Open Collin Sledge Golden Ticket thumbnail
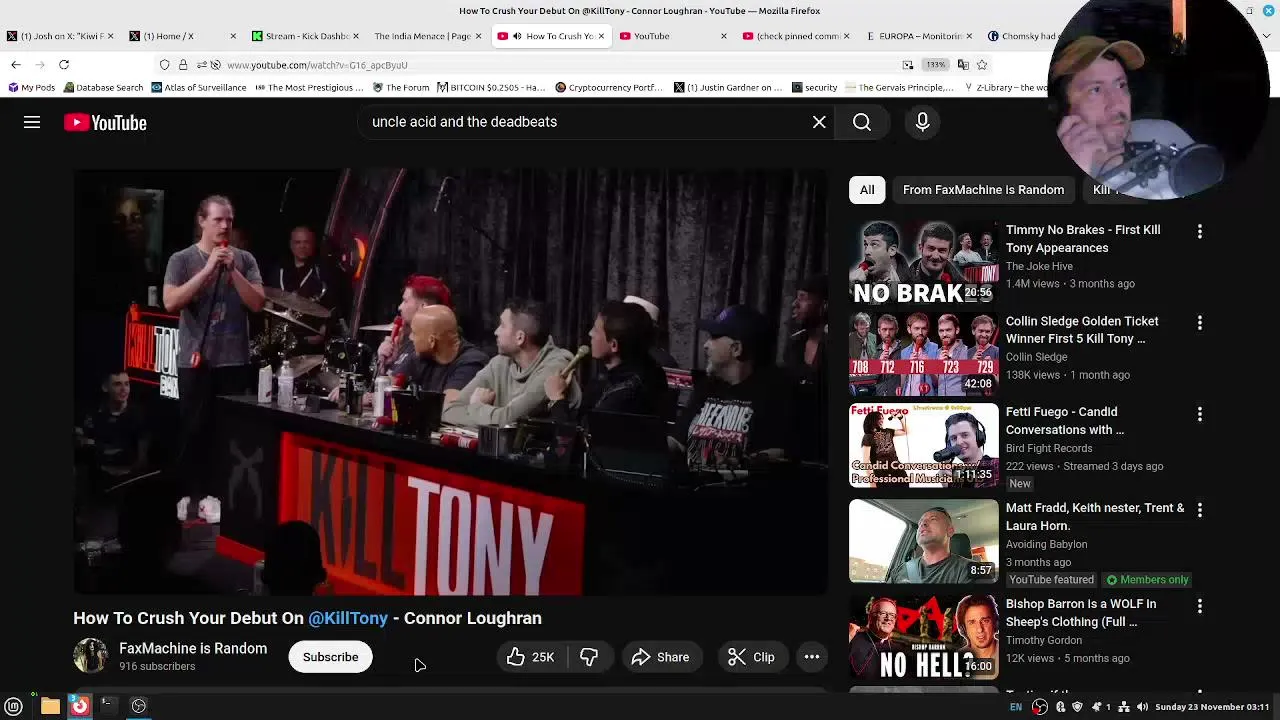 tap(923, 354)
